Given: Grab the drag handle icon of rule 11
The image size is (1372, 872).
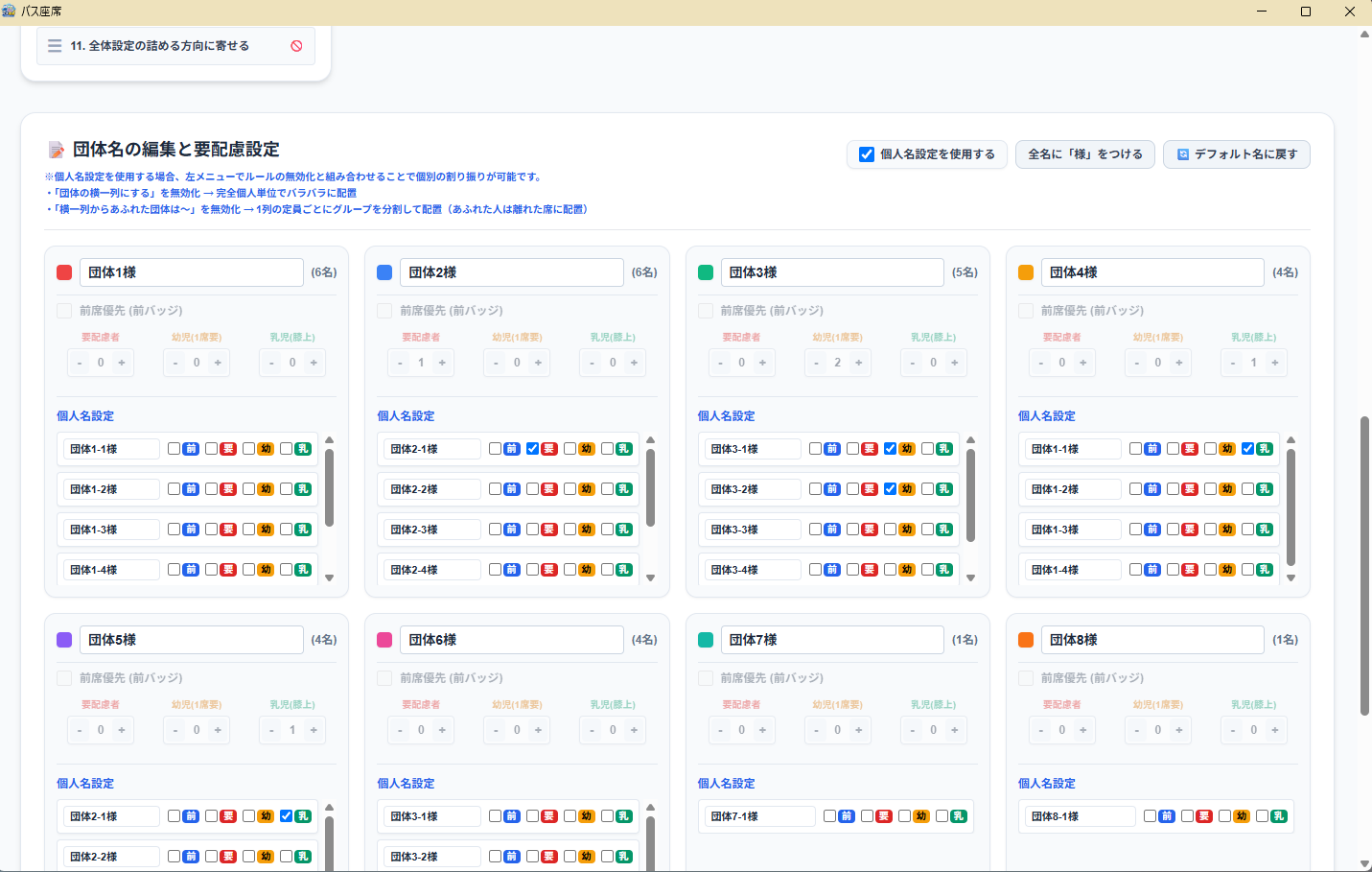Looking at the screenshot, I should click(x=55, y=46).
